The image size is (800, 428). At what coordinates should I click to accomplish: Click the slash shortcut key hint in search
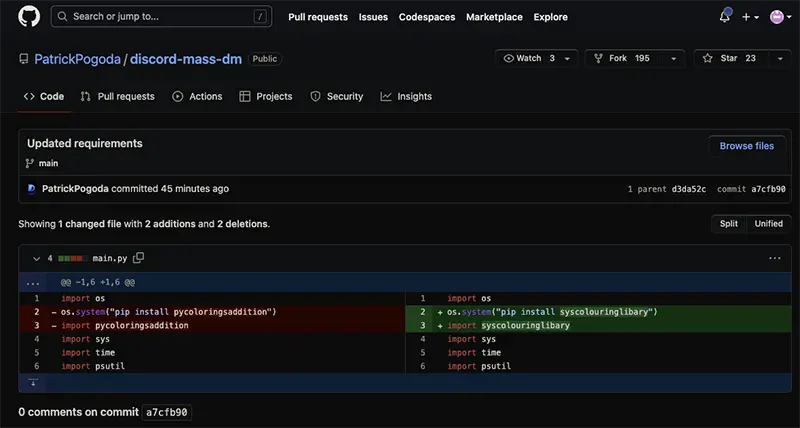[260, 17]
